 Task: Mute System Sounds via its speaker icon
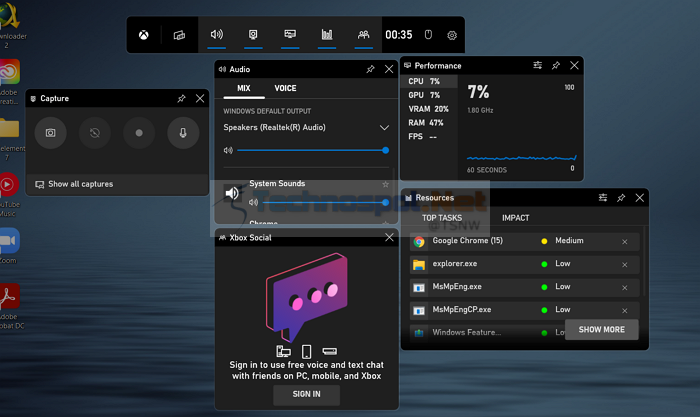coord(253,202)
